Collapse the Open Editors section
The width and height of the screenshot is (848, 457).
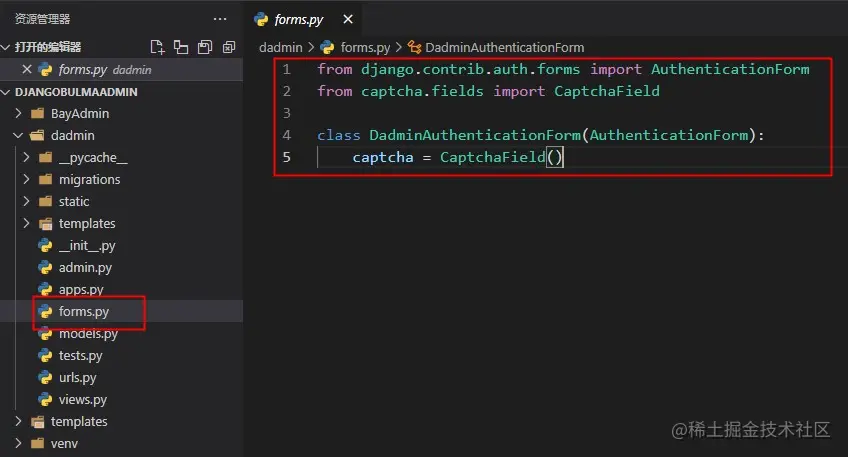(x=6, y=47)
